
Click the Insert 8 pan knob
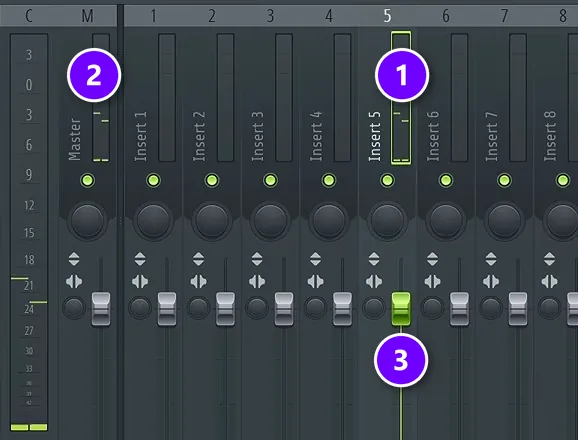coord(562,220)
